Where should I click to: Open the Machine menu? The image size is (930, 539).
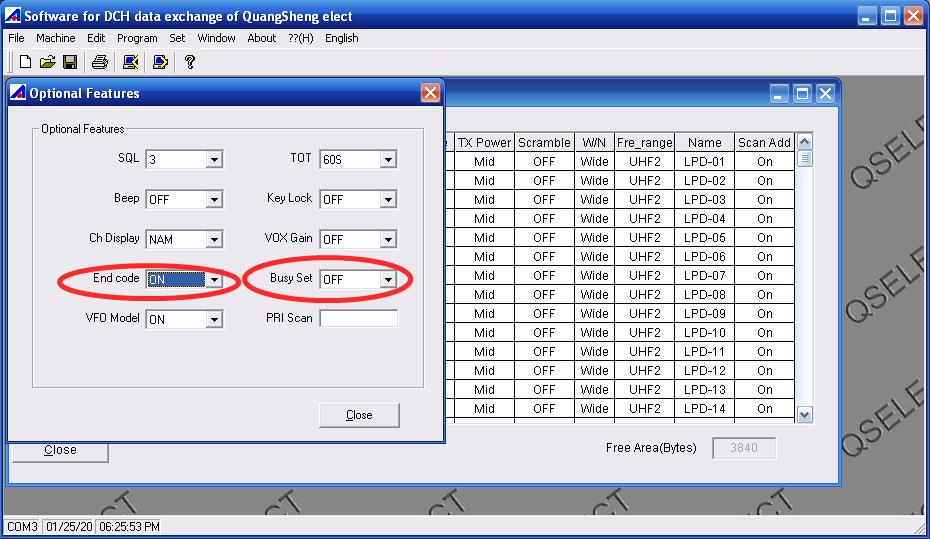coord(55,38)
